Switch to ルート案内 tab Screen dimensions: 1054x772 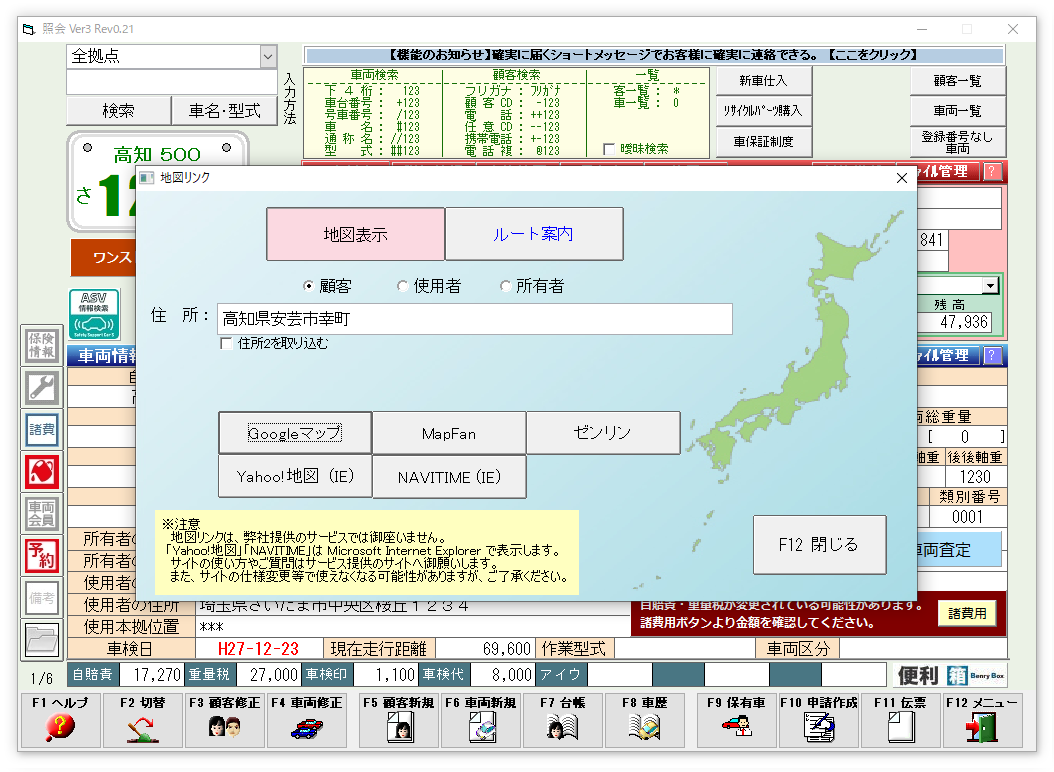coord(534,234)
